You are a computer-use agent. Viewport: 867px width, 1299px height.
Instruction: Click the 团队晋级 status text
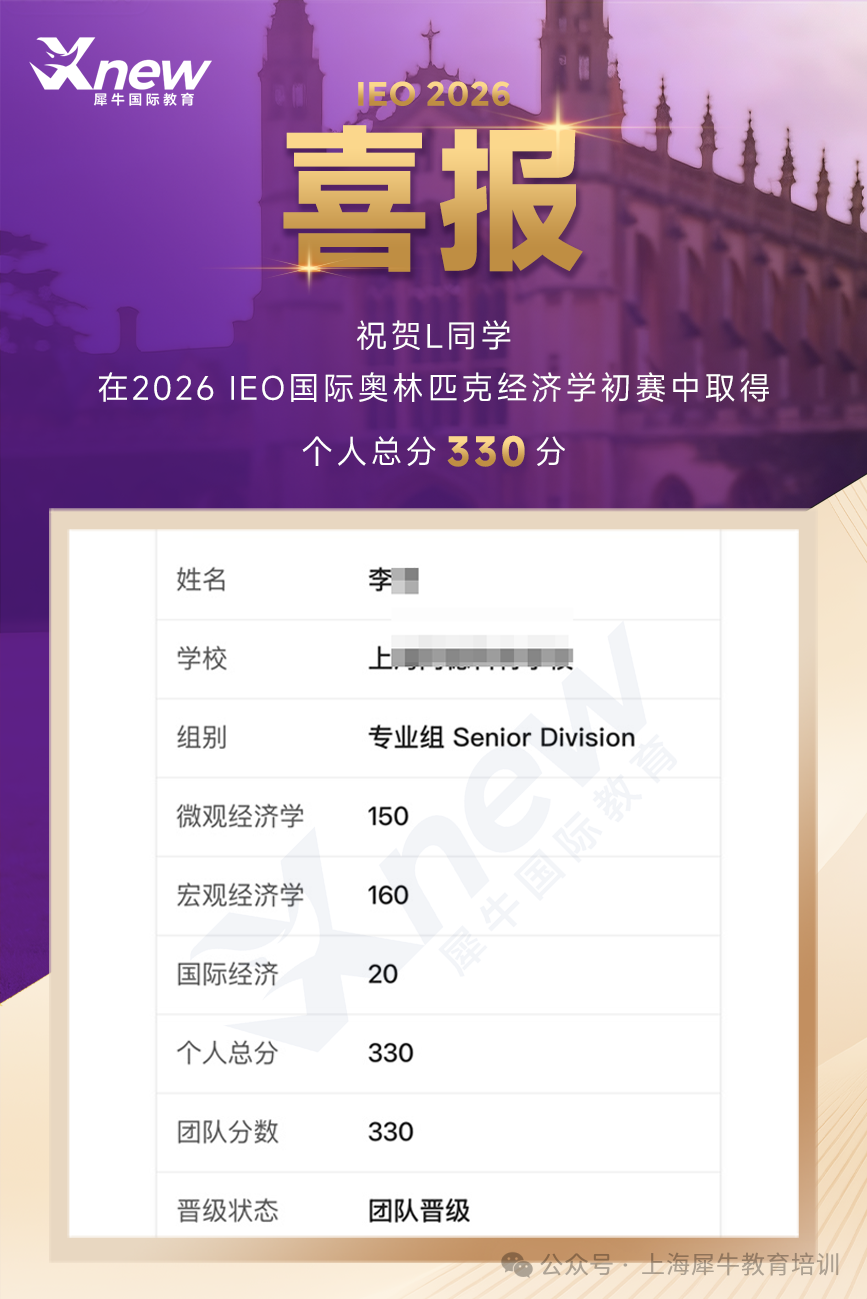pos(419,1211)
